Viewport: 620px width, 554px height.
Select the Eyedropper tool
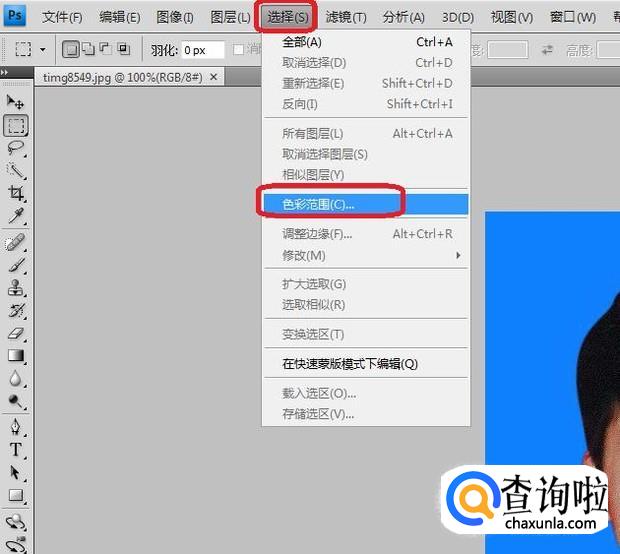coord(16,216)
